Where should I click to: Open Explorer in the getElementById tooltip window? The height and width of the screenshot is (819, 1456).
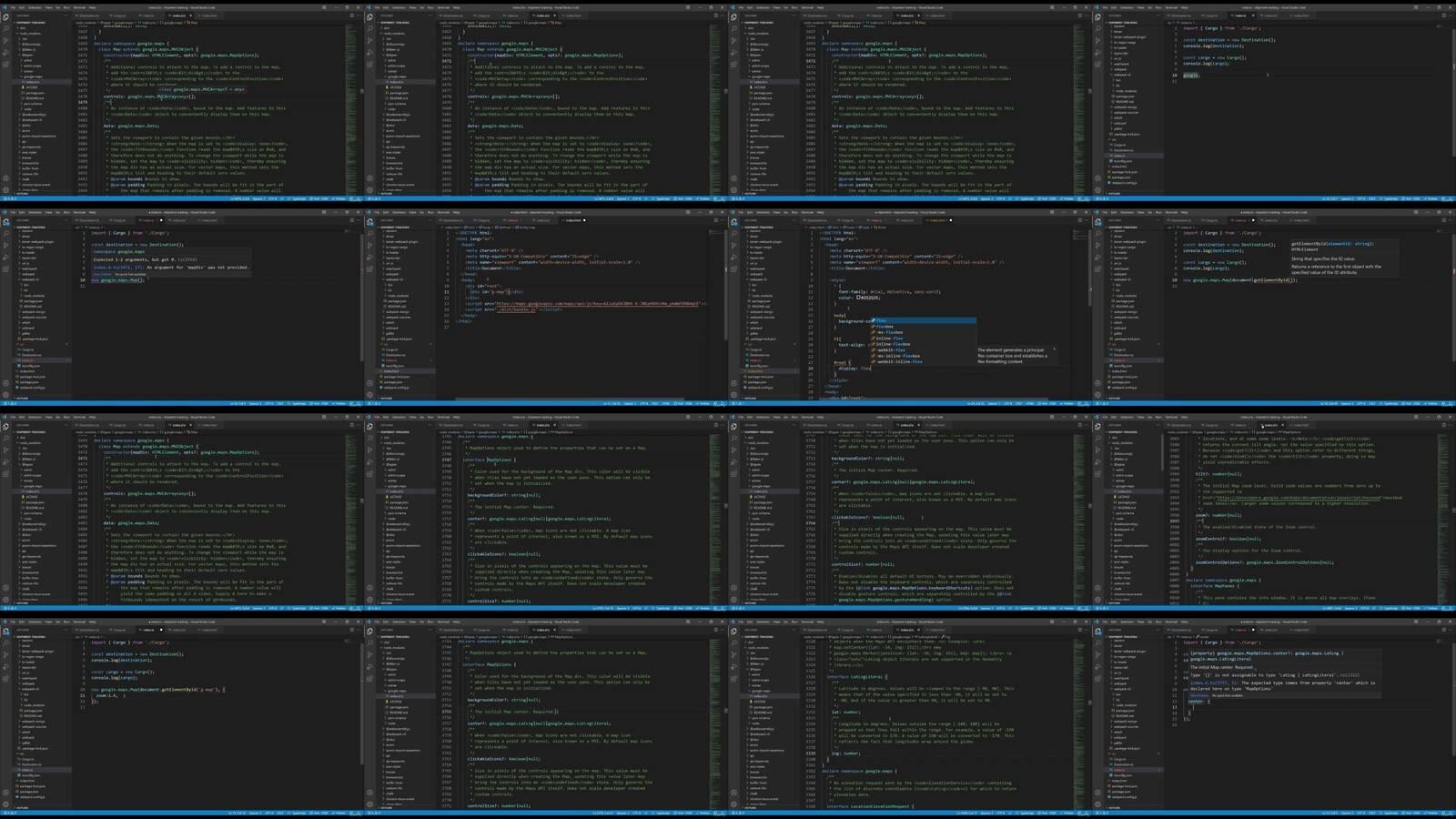1097,222
